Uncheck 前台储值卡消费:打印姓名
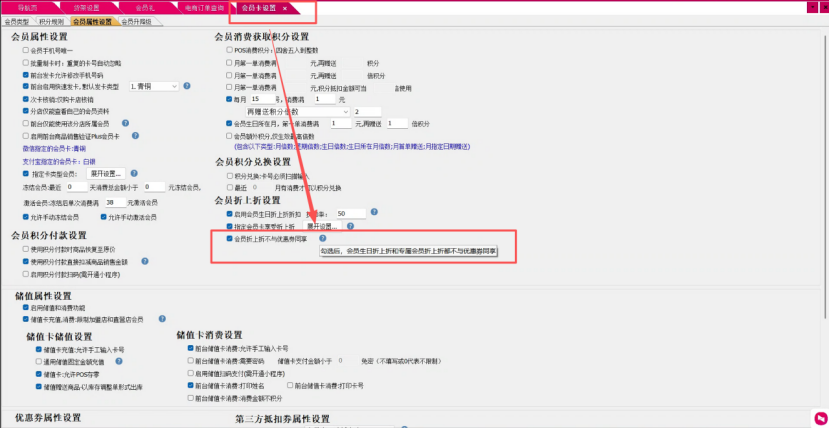 pos(190,386)
